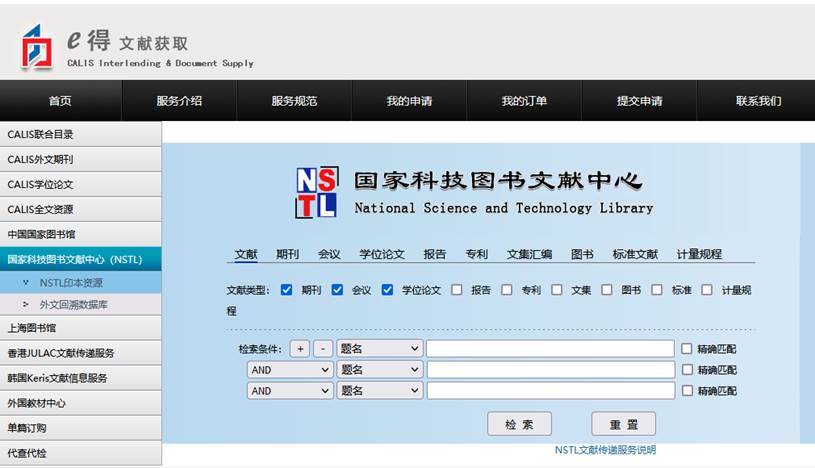Enable 精确匹配 for first search row
The height and width of the screenshot is (468, 815).
(x=687, y=348)
